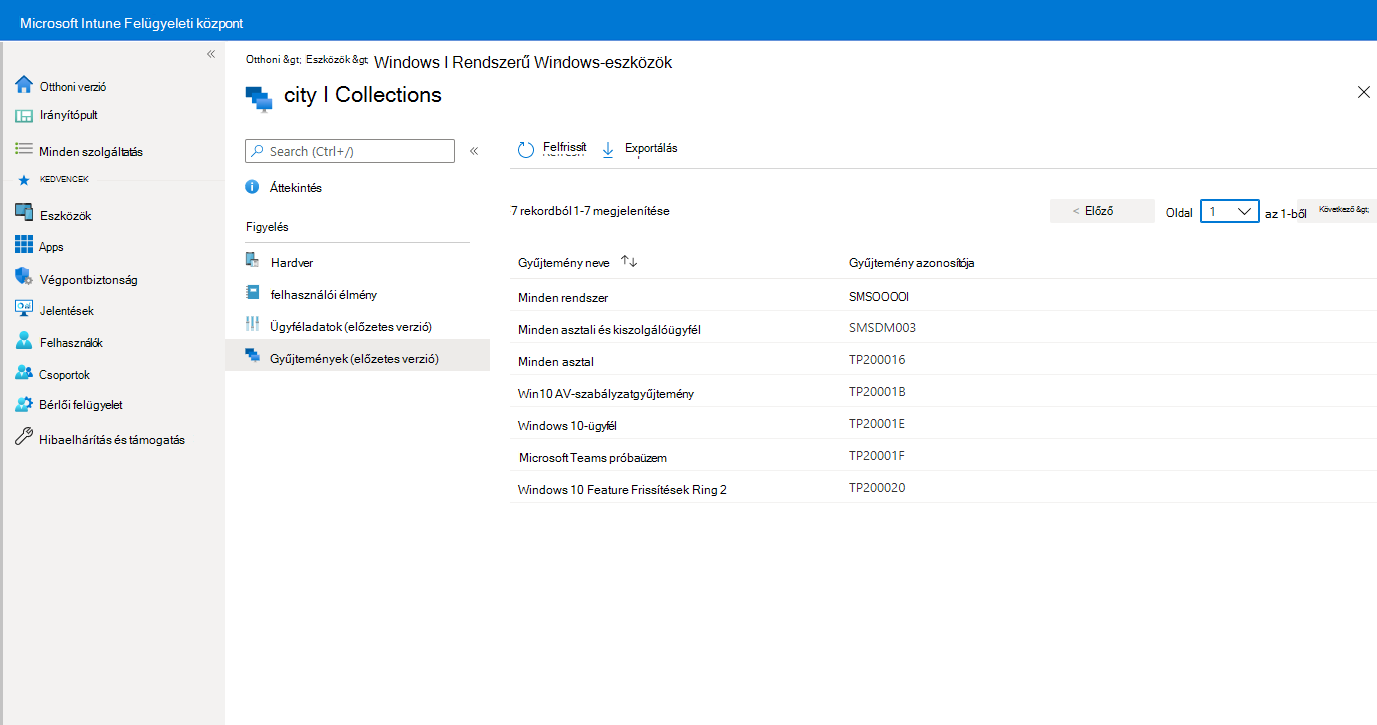Close the Collections blade with X

point(1363,92)
